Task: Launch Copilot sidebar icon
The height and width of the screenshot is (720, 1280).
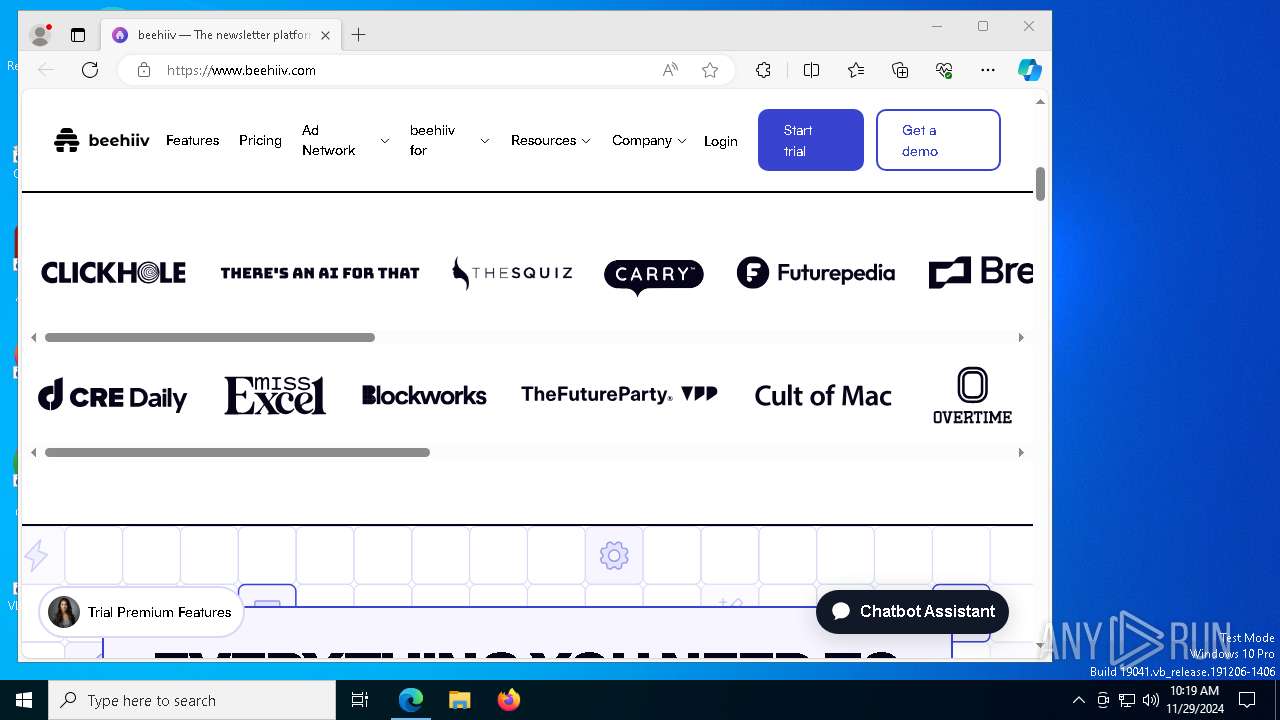Action: (1029, 70)
